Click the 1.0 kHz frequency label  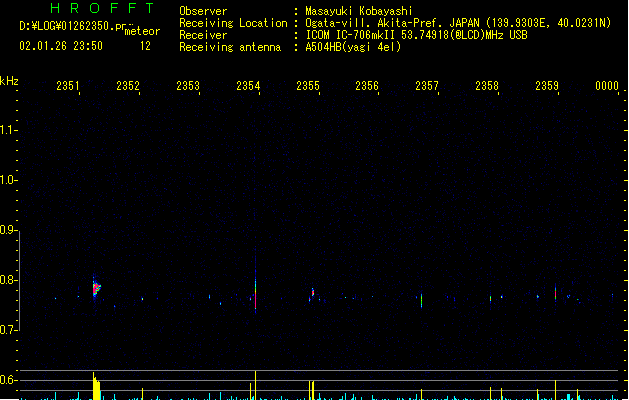(x=8, y=180)
